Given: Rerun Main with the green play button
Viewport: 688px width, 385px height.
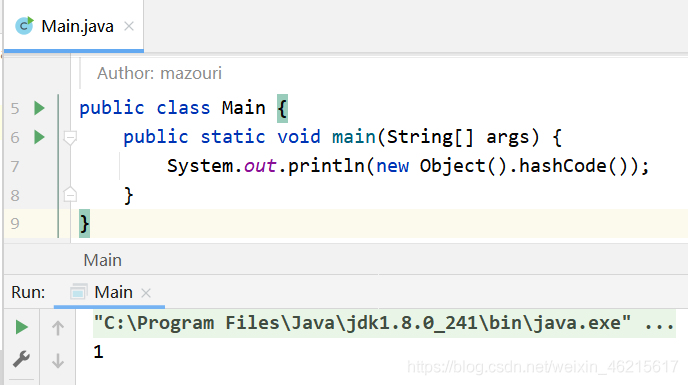Looking at the screenshot, I should click(x=22, y=327).
